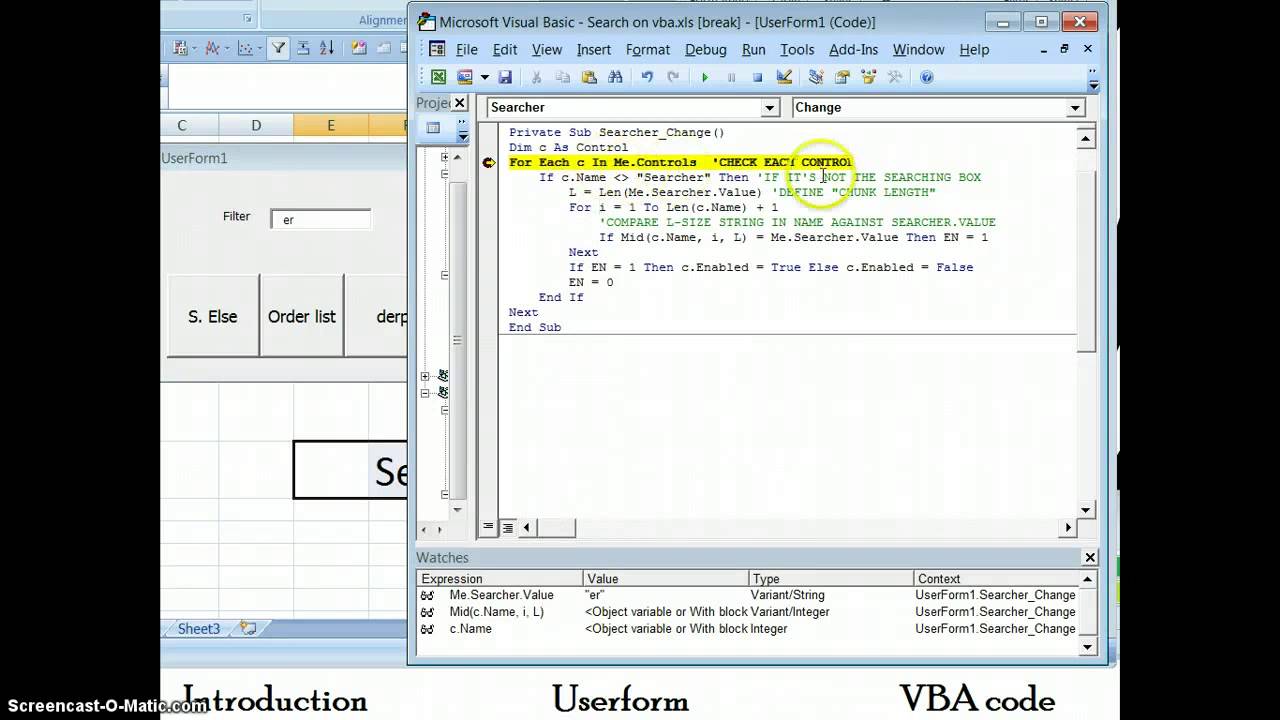The height and width of the screenshot is (720, 1280).
Task: Select Mid(c.Name, i, L) watch expression
Action: pyautogui.click(x=497, y=612)
